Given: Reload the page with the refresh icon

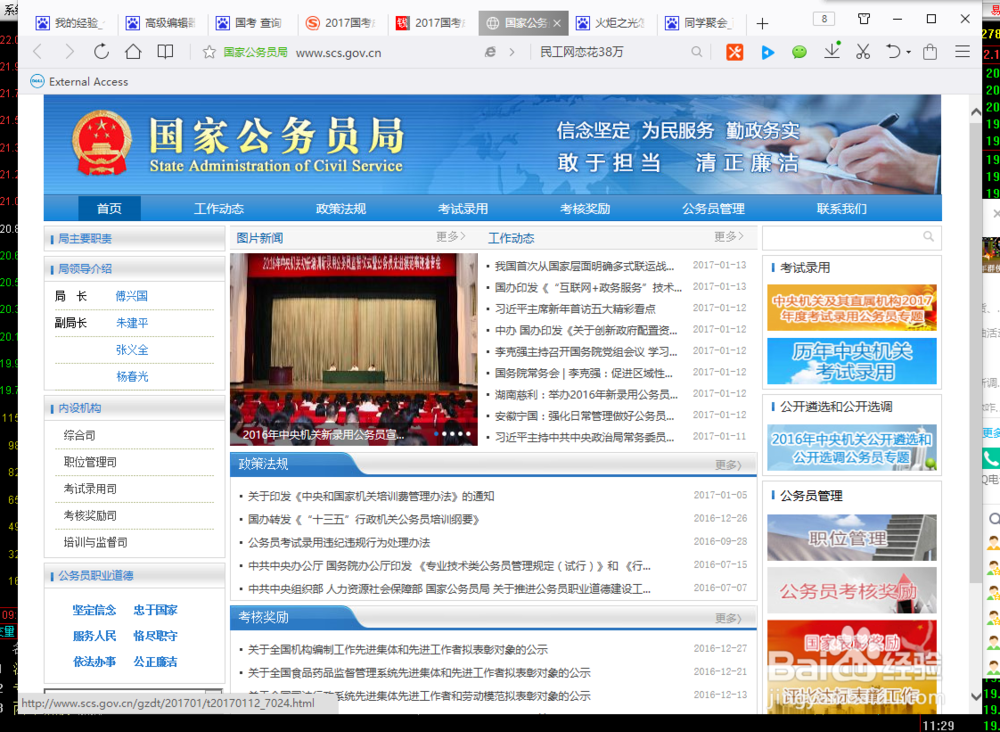Looking at the screenshot, I should click(101, 52).
